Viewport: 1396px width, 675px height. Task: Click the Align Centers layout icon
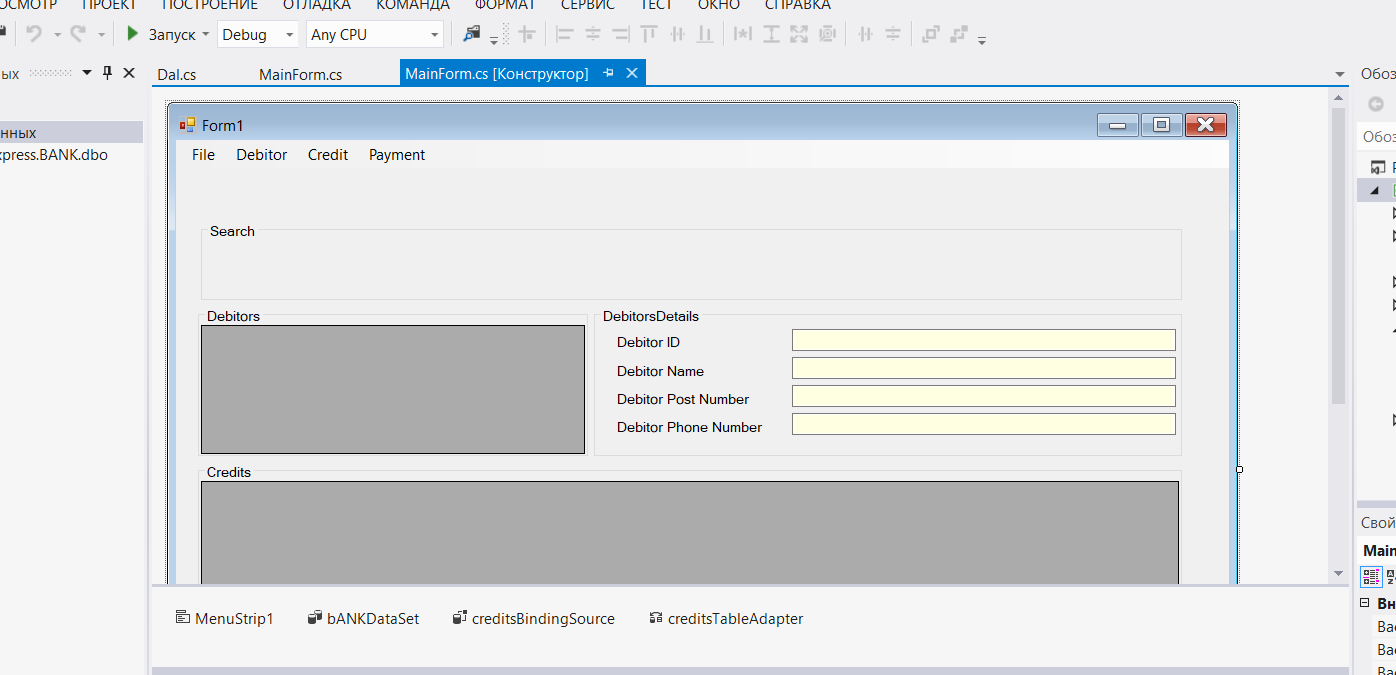[x=593, y=34]
